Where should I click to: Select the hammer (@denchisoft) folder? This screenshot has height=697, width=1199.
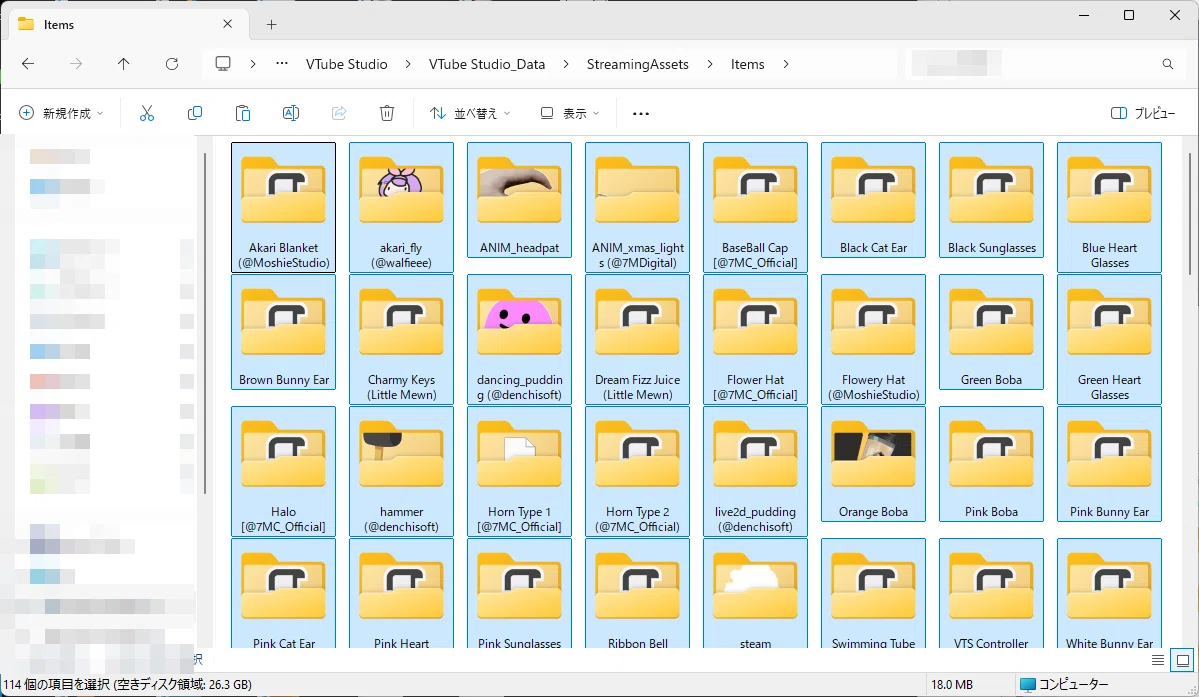tap(401, 472)
